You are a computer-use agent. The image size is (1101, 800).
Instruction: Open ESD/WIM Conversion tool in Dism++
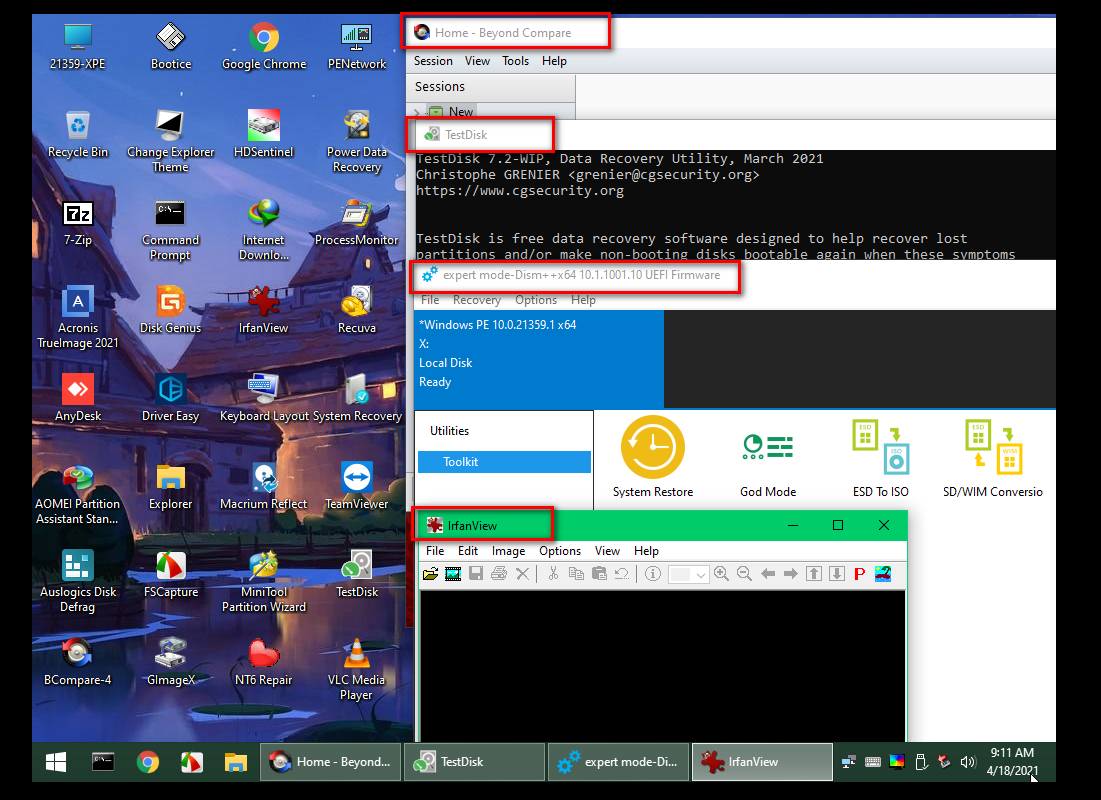click(993, 457)
